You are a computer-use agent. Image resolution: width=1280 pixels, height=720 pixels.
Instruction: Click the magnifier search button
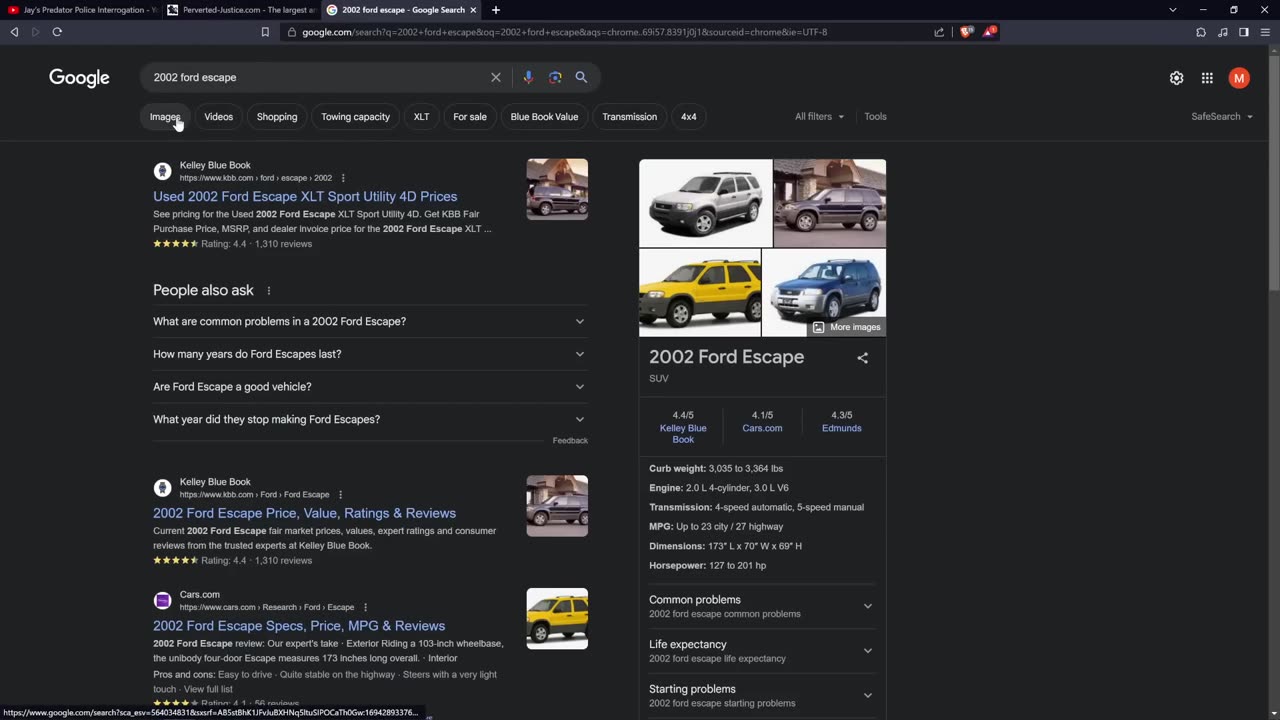coord(581,77)
